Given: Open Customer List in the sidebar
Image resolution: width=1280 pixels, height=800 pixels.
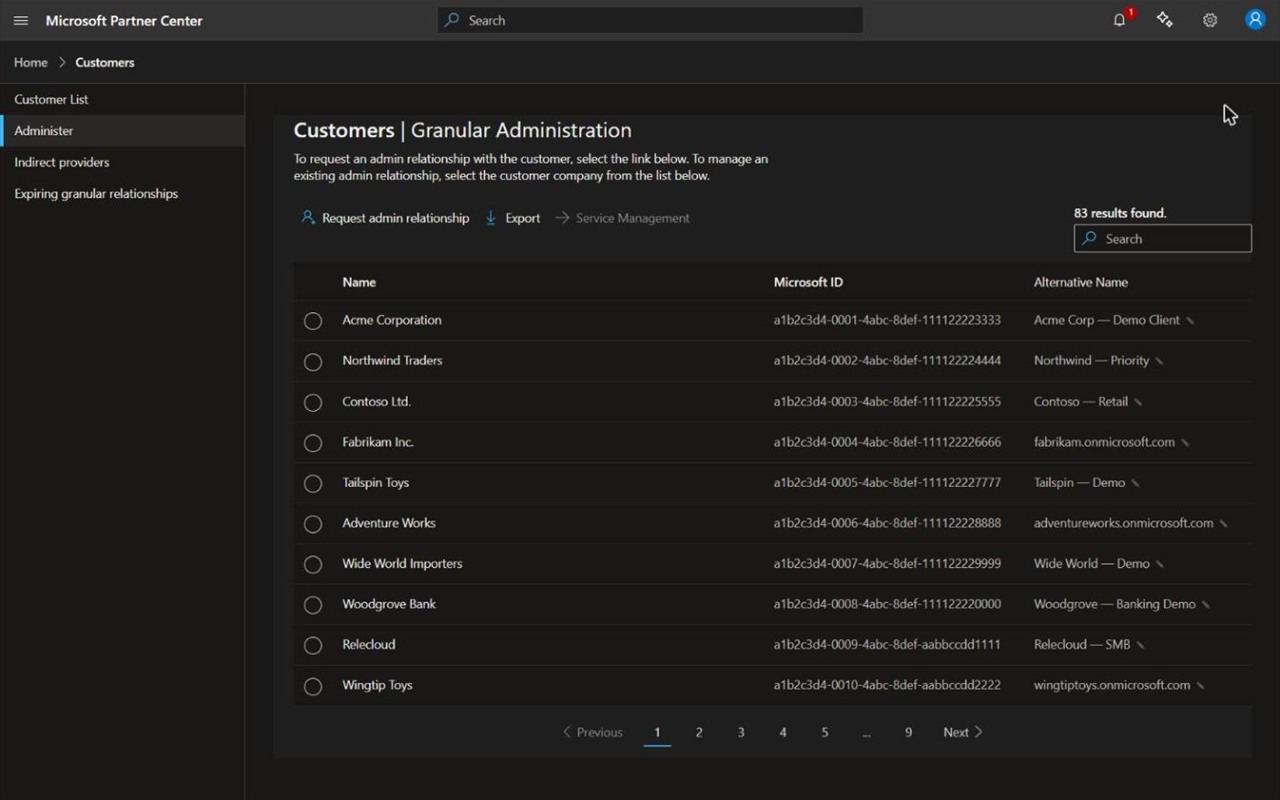Looking at the screenshot, I should tap(122, 99).
